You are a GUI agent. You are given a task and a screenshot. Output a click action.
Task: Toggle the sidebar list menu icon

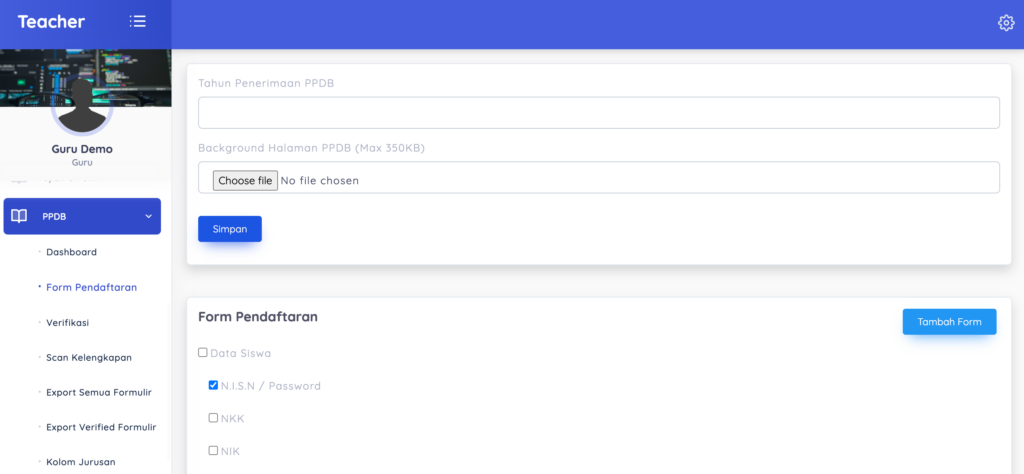137,21
